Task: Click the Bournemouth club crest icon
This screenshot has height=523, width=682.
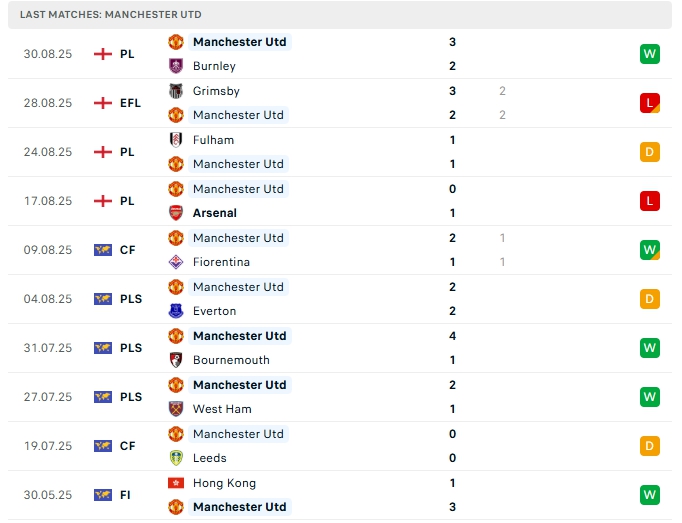Action: tap(176, 360)
